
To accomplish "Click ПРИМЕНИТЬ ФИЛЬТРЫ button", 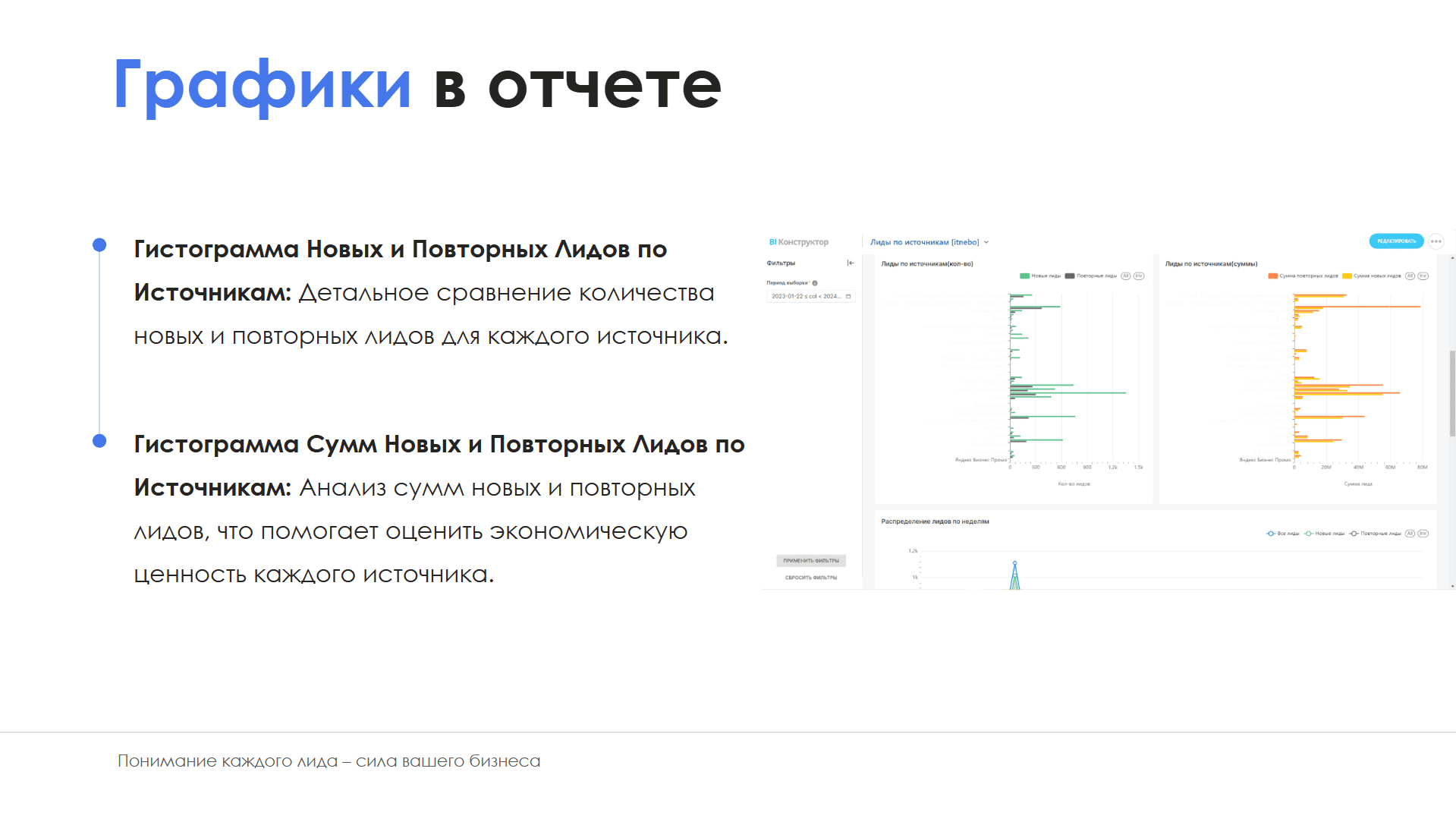I will coord(811,561).
